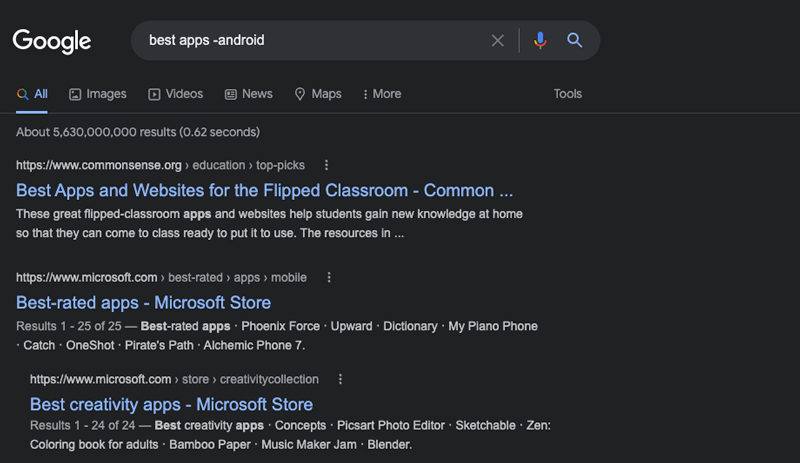Switch to the Images tab
The width and height of the screenshot is (800, 463).
point(97,94)
